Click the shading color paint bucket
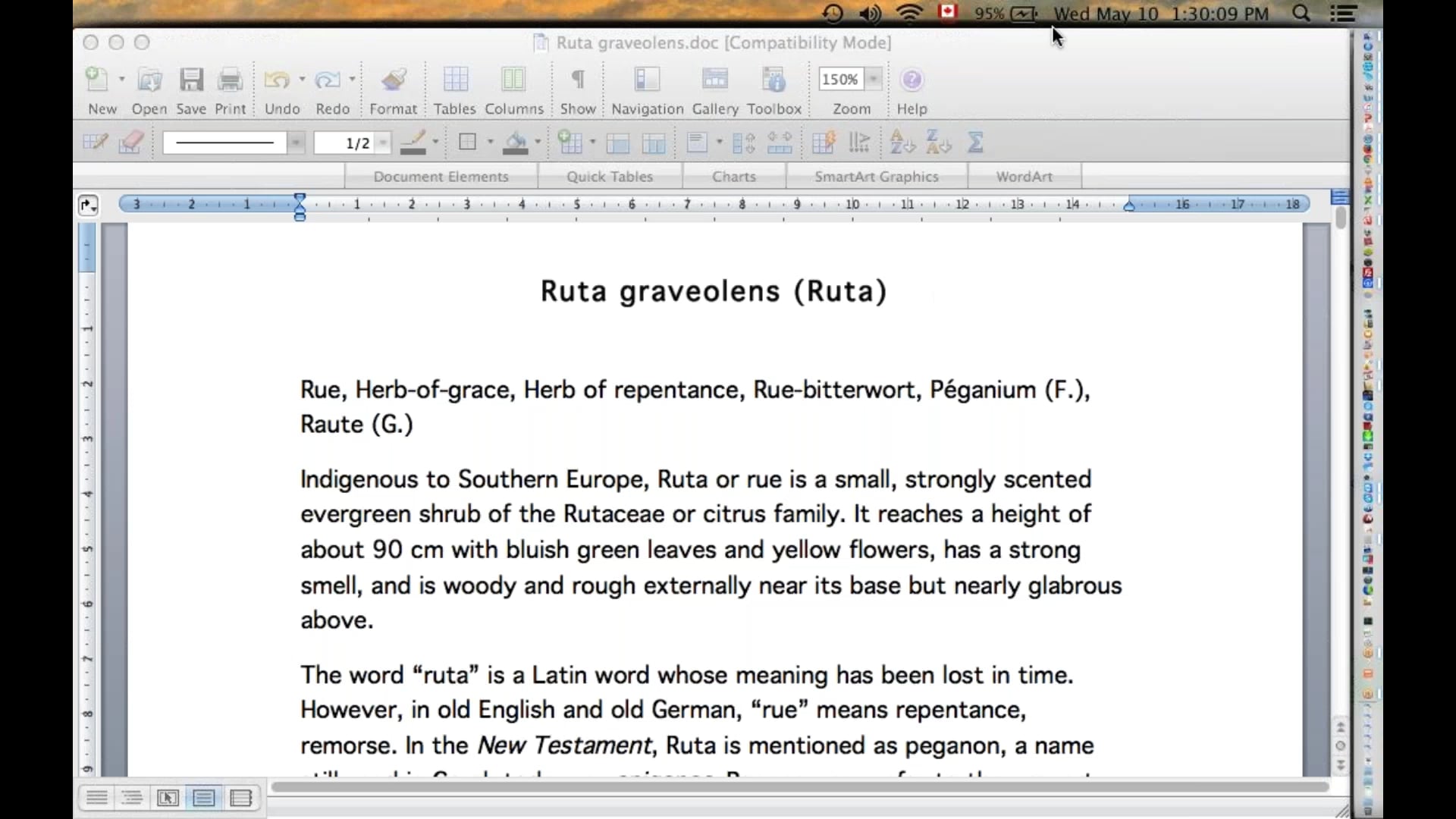This screenshot has width=1456, height=819. click(516, 143)
